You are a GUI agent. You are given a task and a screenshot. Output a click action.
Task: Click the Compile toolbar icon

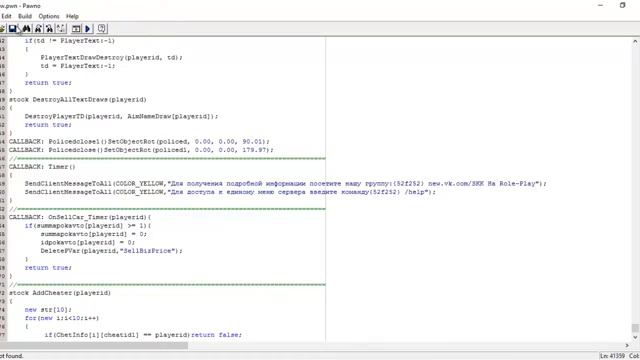pos(76,29)
